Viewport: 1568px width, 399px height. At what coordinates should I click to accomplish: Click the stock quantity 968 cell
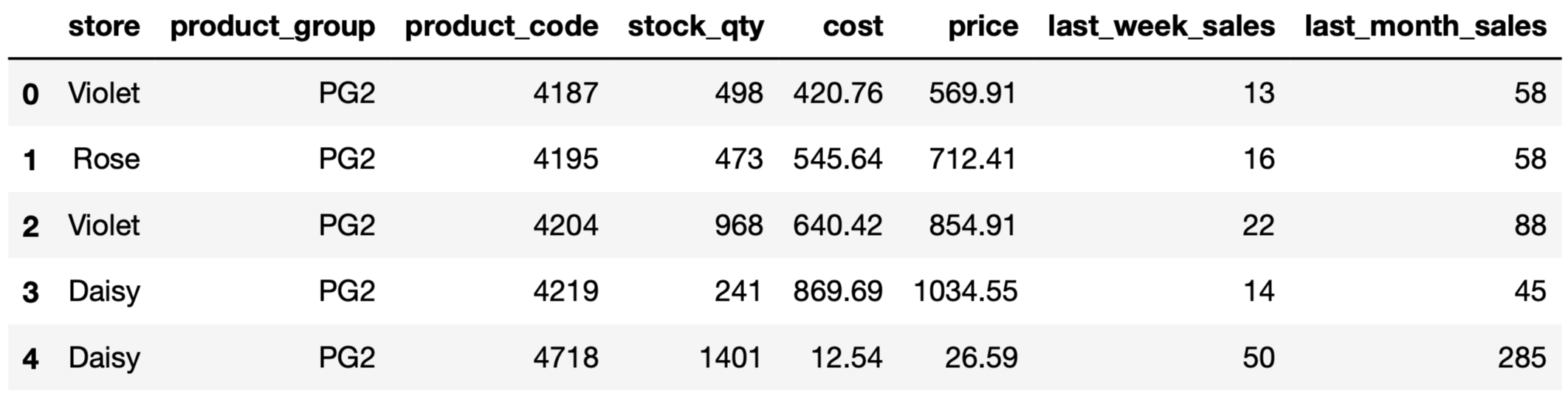(x=738, y=225)
